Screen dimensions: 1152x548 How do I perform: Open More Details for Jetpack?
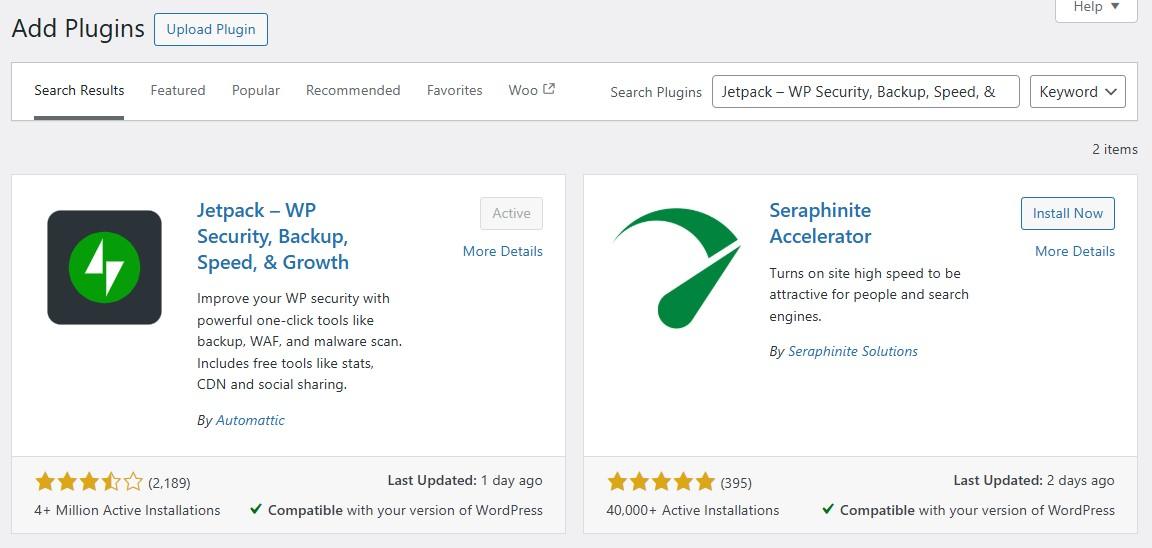[503, 251]
